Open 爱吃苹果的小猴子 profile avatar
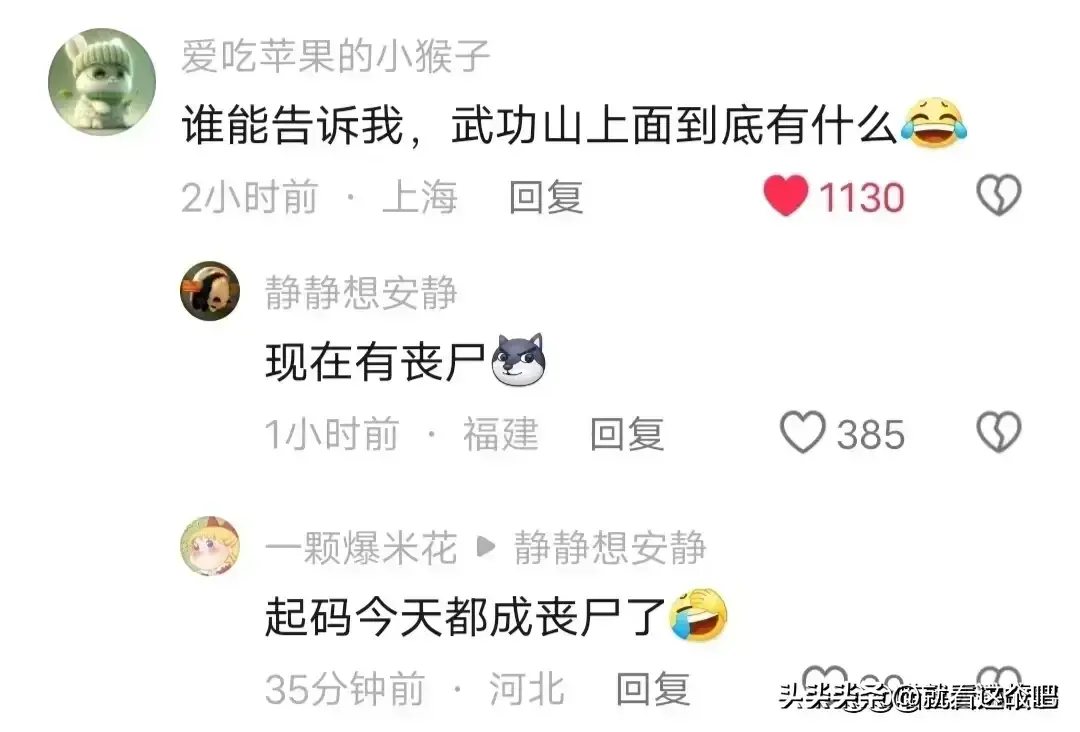 102,81
